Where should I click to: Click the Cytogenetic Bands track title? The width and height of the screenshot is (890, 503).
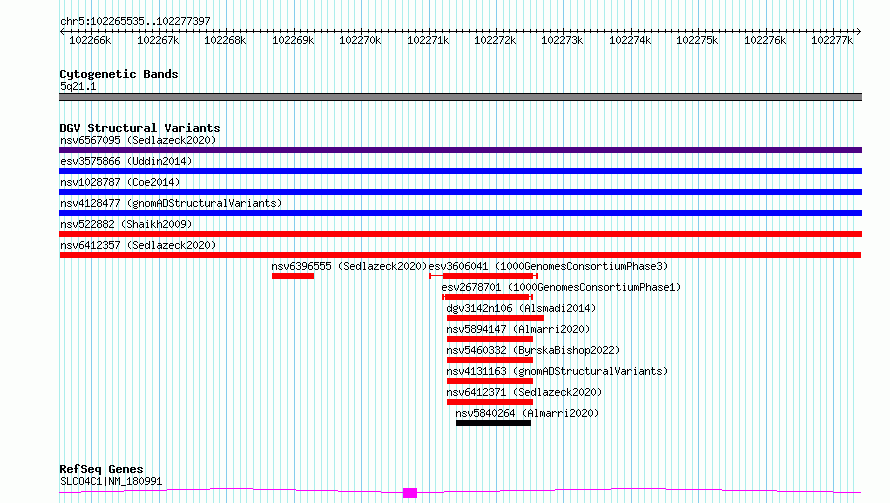pyautogui.click(x=119, y=74)
